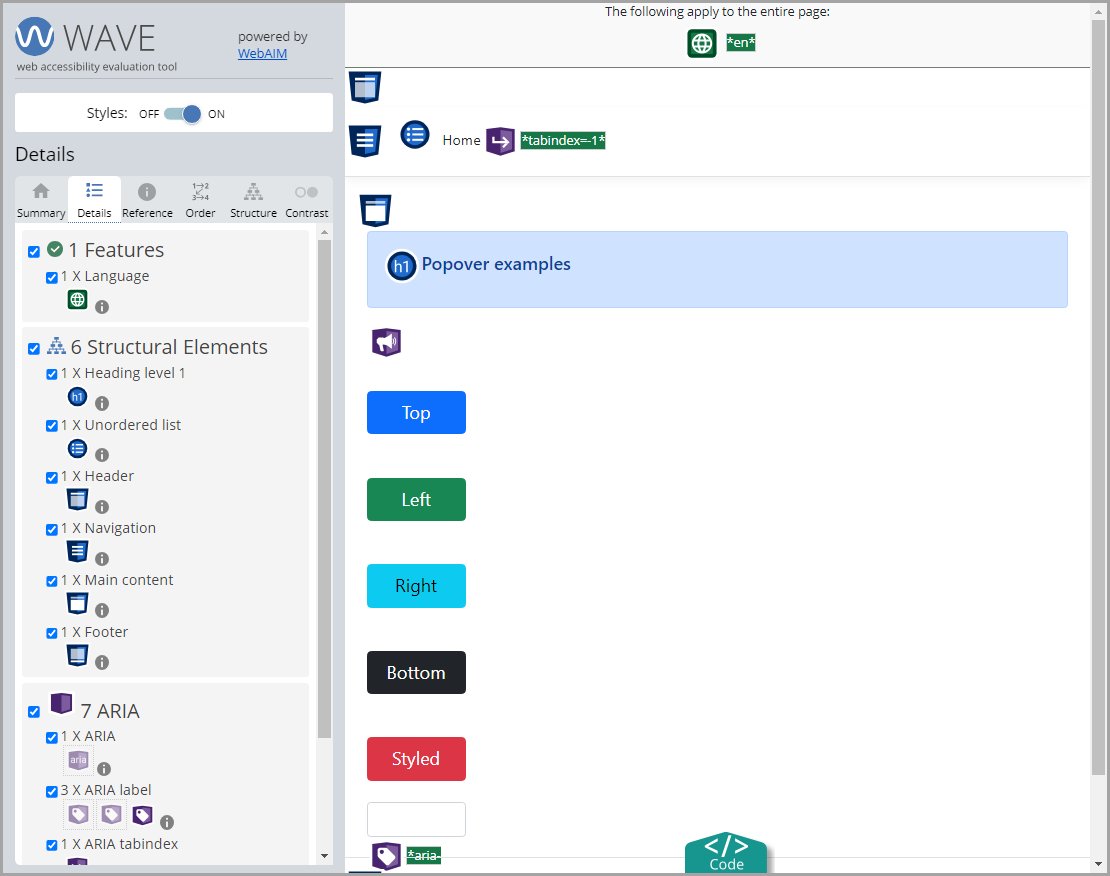Toggle the Styles on/off switch
The height and width of the screenshot is (876, 1110).
pos(183,113)
